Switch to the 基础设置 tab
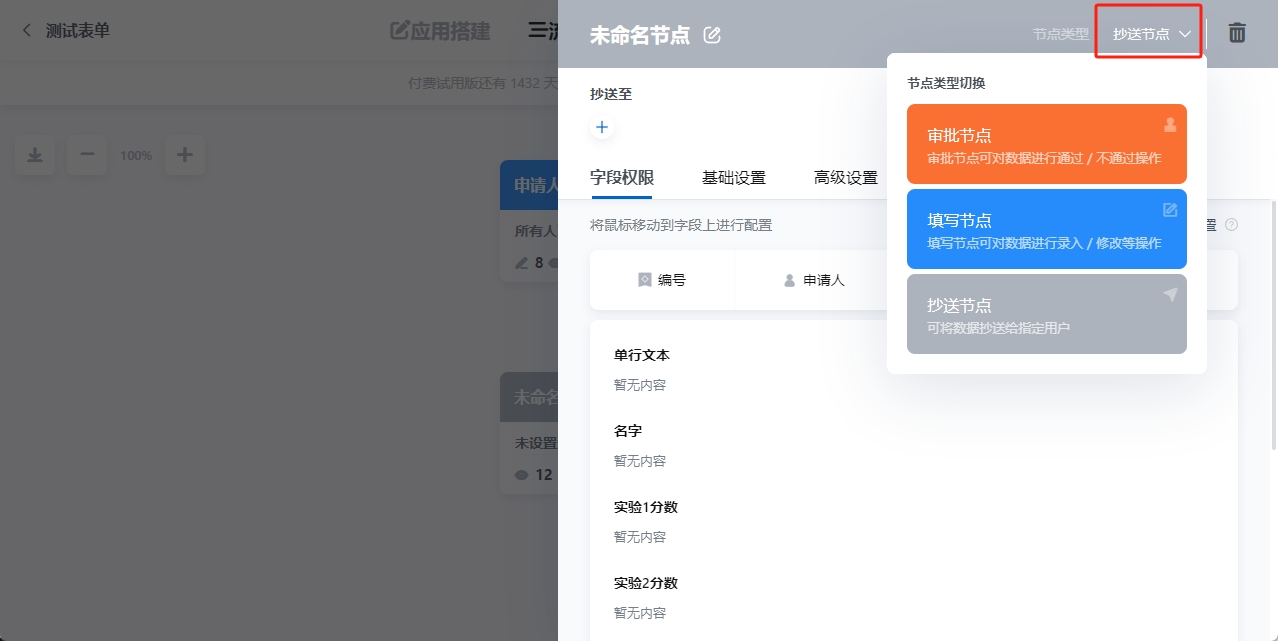 [x=733, y=178]
